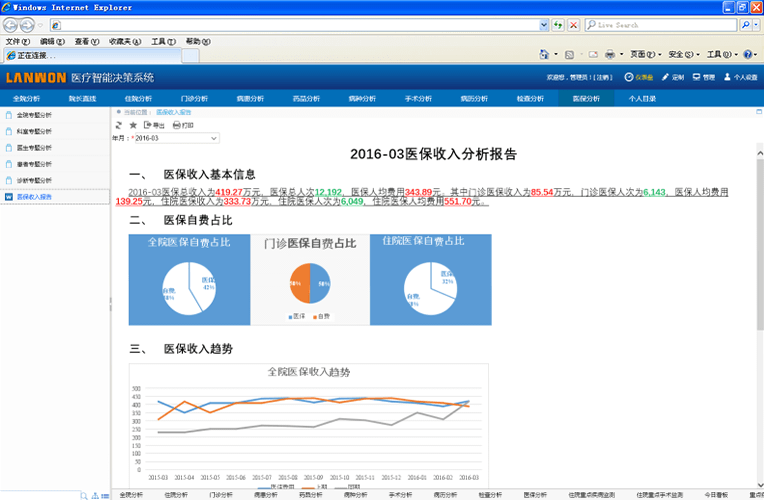764x500 pixels.
Task: Open the 年月 2016-03 dropdown
Action: coord(176,138)
